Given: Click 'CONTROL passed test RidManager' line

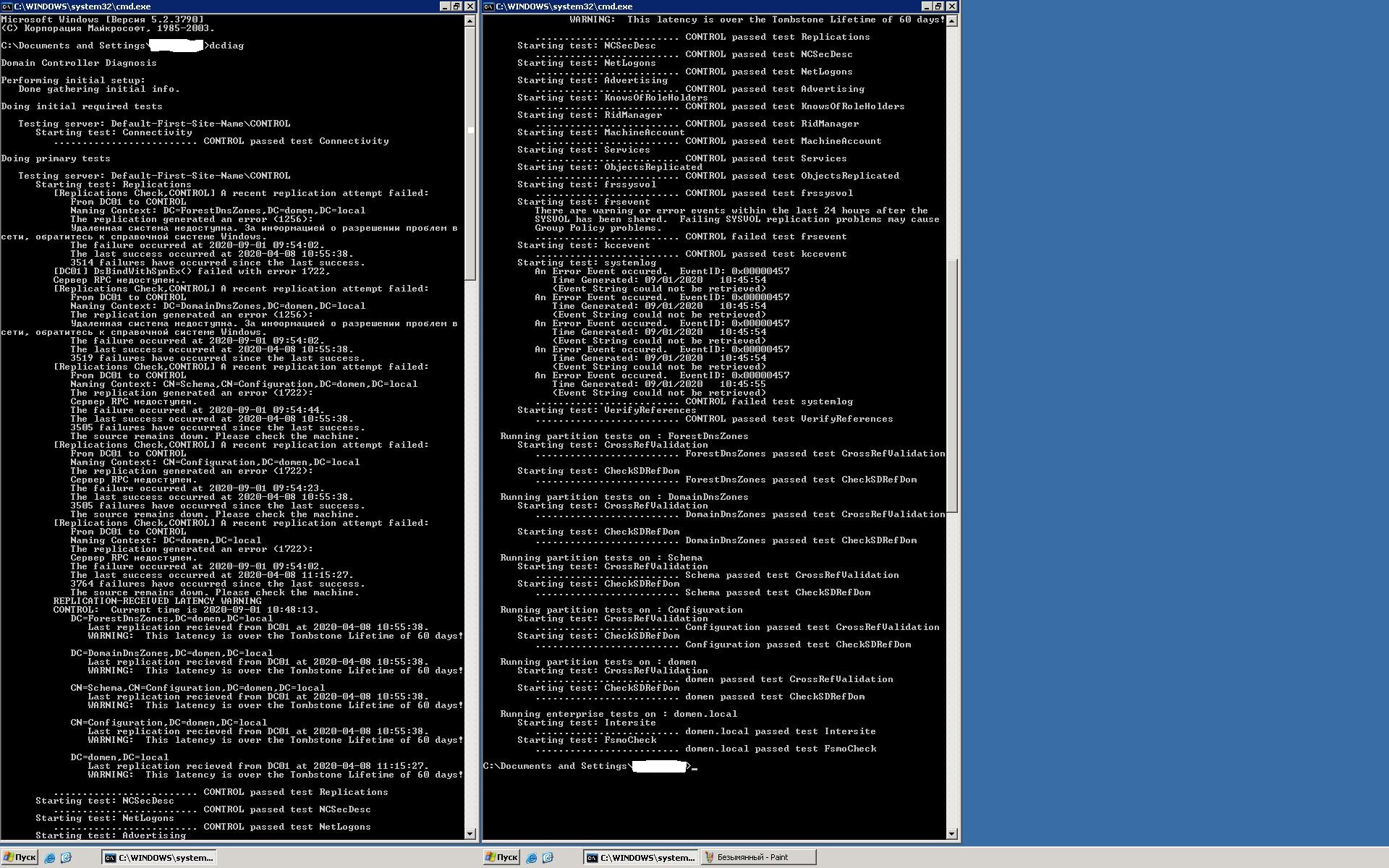Looking at the screenshot, I should click(697, 124).
